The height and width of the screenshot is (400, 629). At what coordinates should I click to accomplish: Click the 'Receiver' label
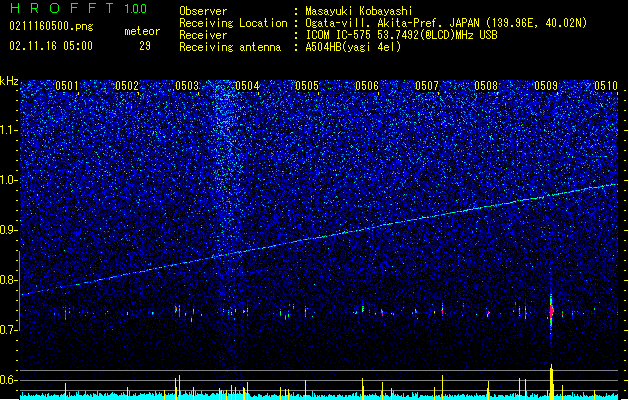pyautogui.click(x=203, y=35)
